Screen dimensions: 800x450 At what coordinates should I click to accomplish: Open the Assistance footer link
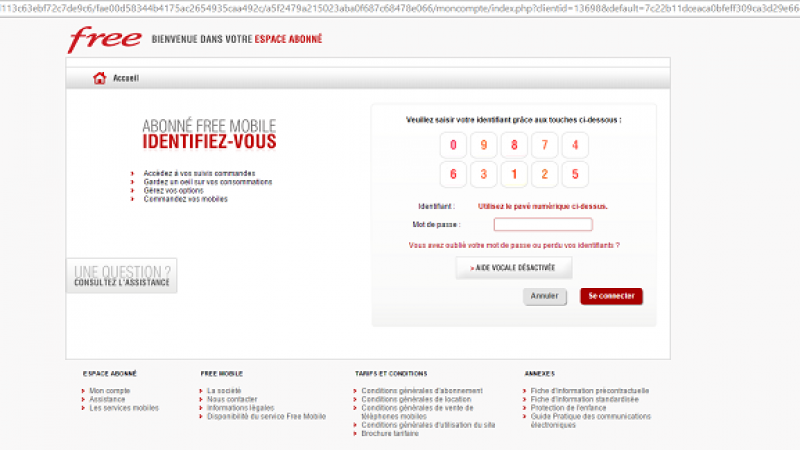107,399
